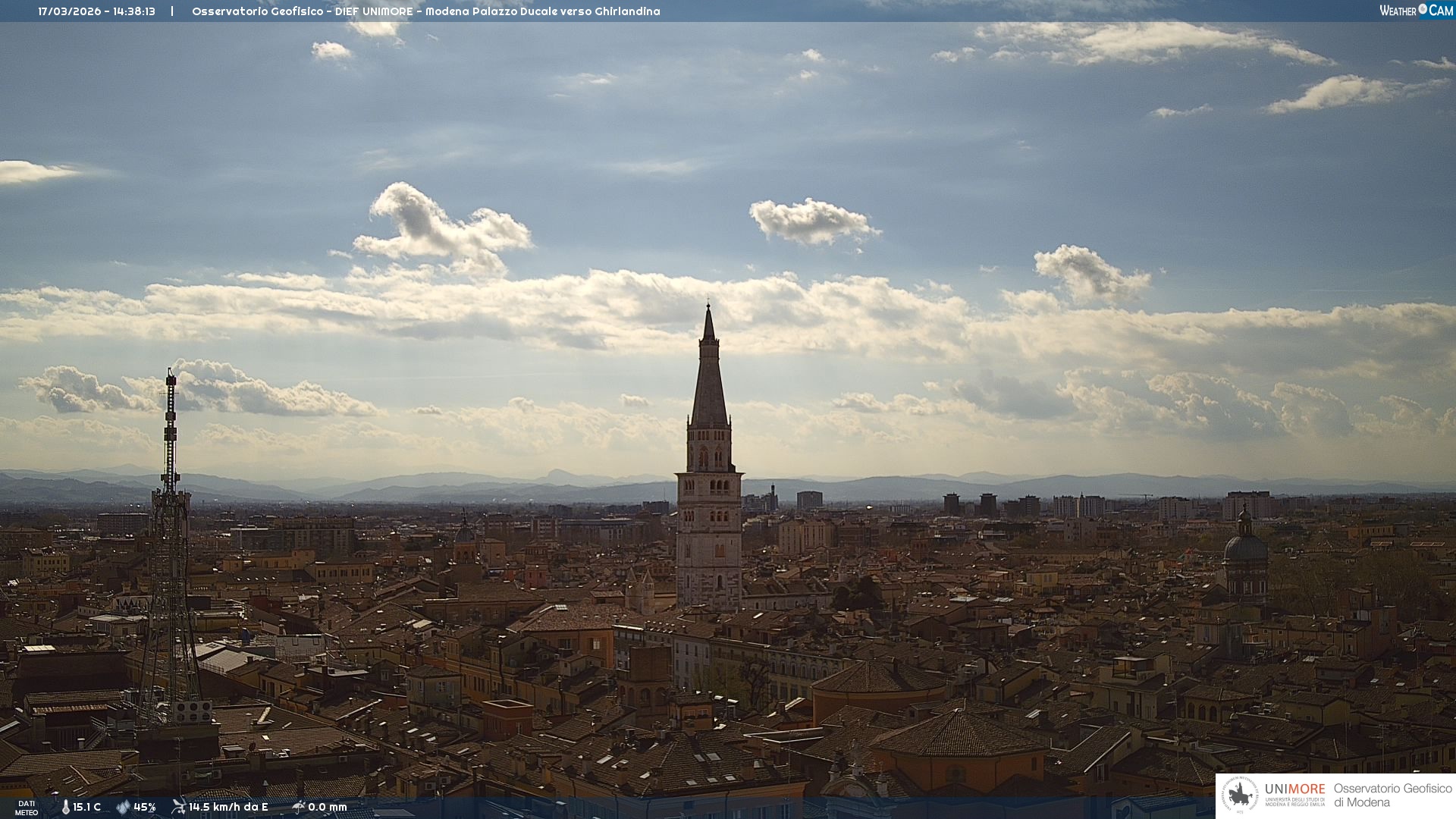
Task: Click the UNIMORE logo text
Action: (1294, 789)
